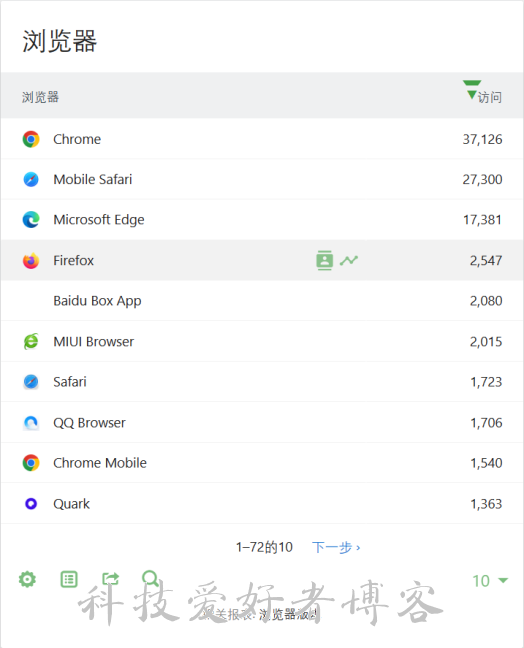Click the Microsoft Edge logo icon

coord(31,219)
